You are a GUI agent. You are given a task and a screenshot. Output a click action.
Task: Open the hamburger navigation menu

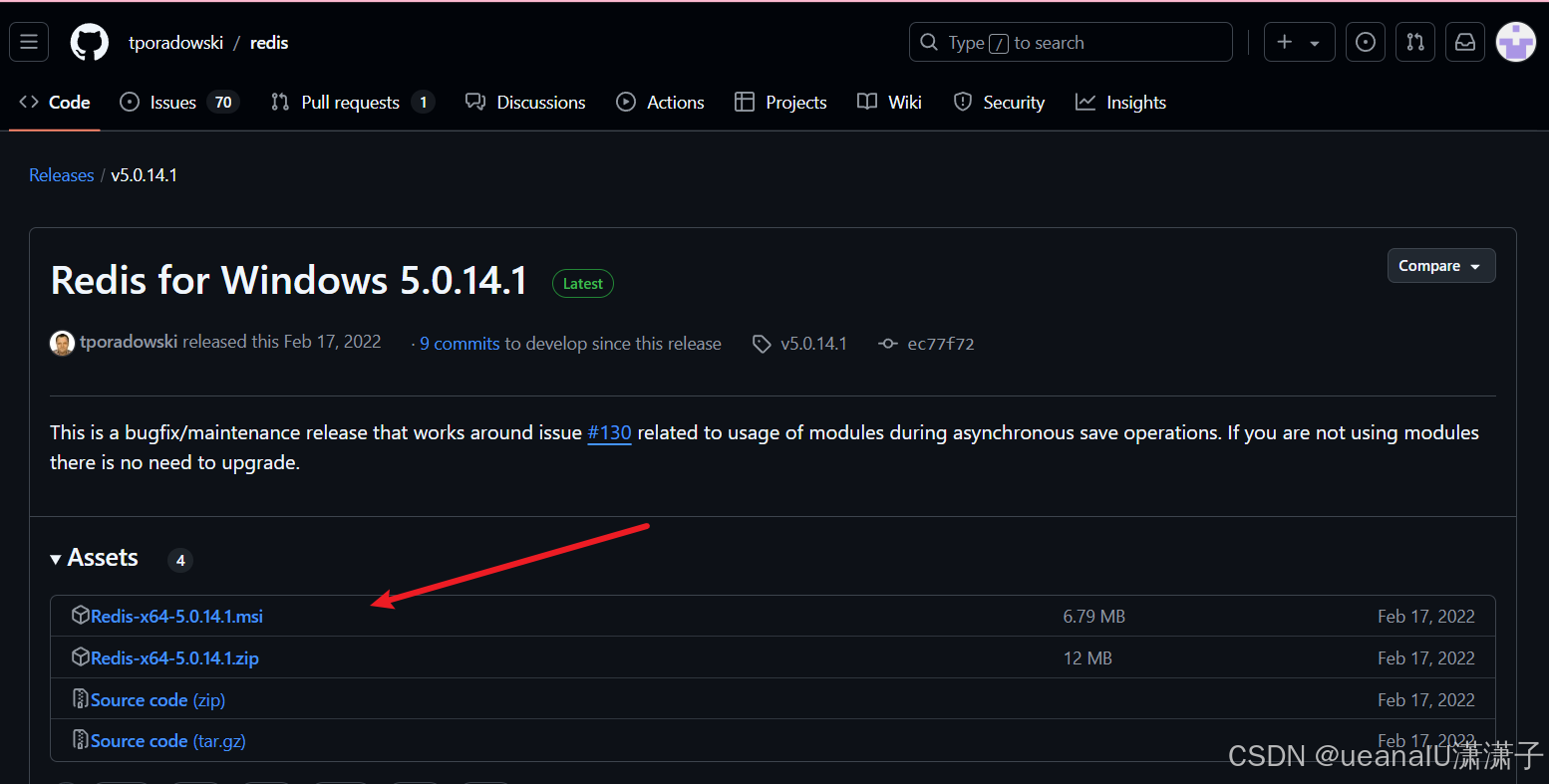(29, 42)
